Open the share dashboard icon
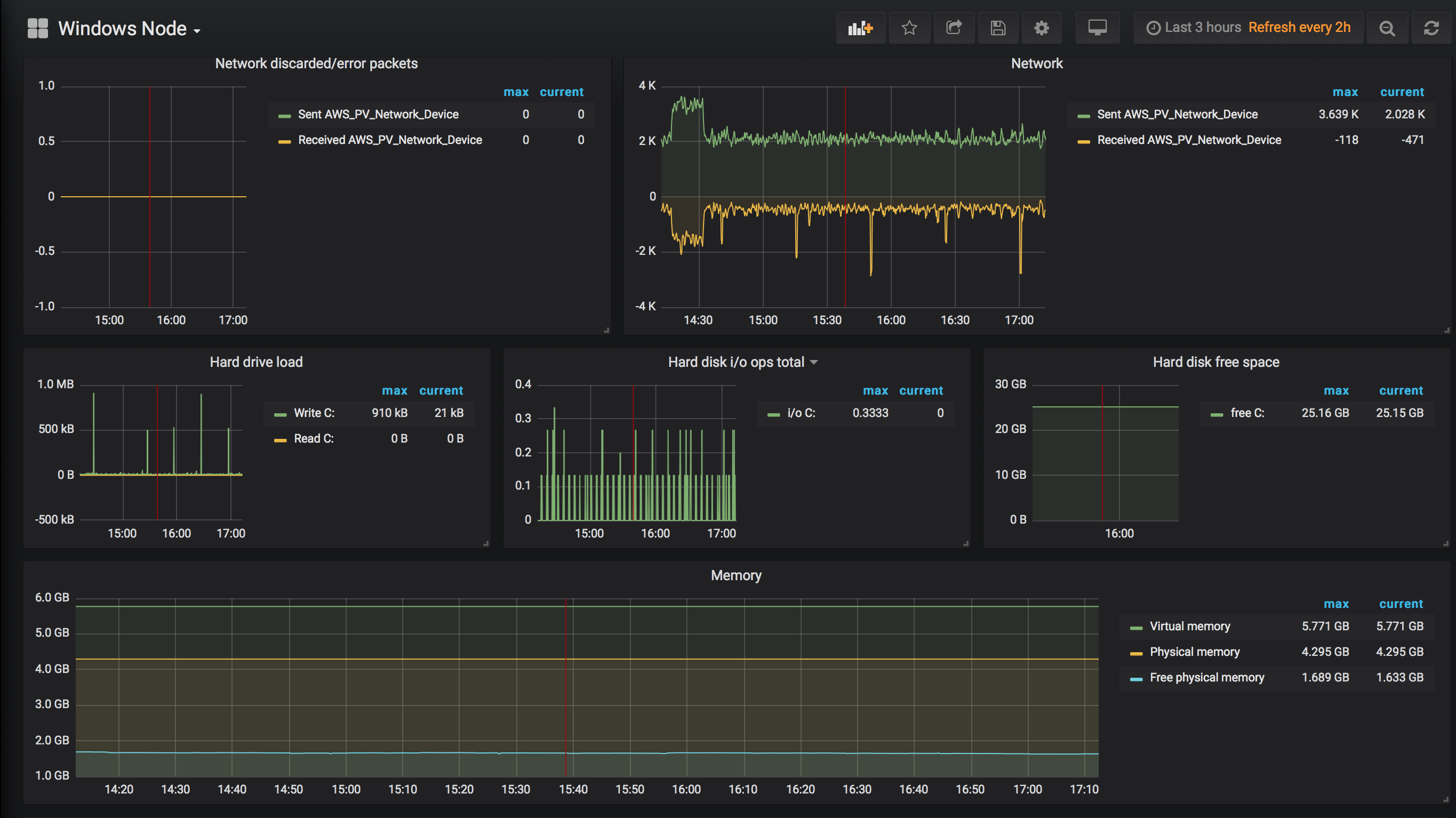Viewport: 1456px width, 818px height. click(x=954, y=28)
